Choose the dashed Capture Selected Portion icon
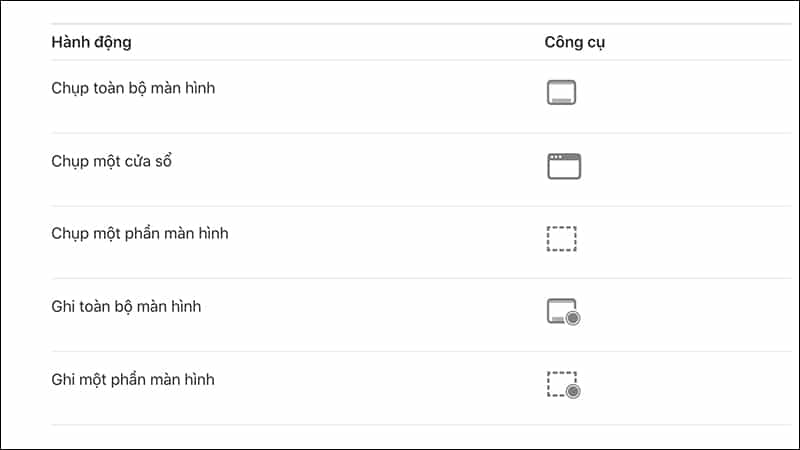Screen dimensions: 800x450 click(562, 239)
